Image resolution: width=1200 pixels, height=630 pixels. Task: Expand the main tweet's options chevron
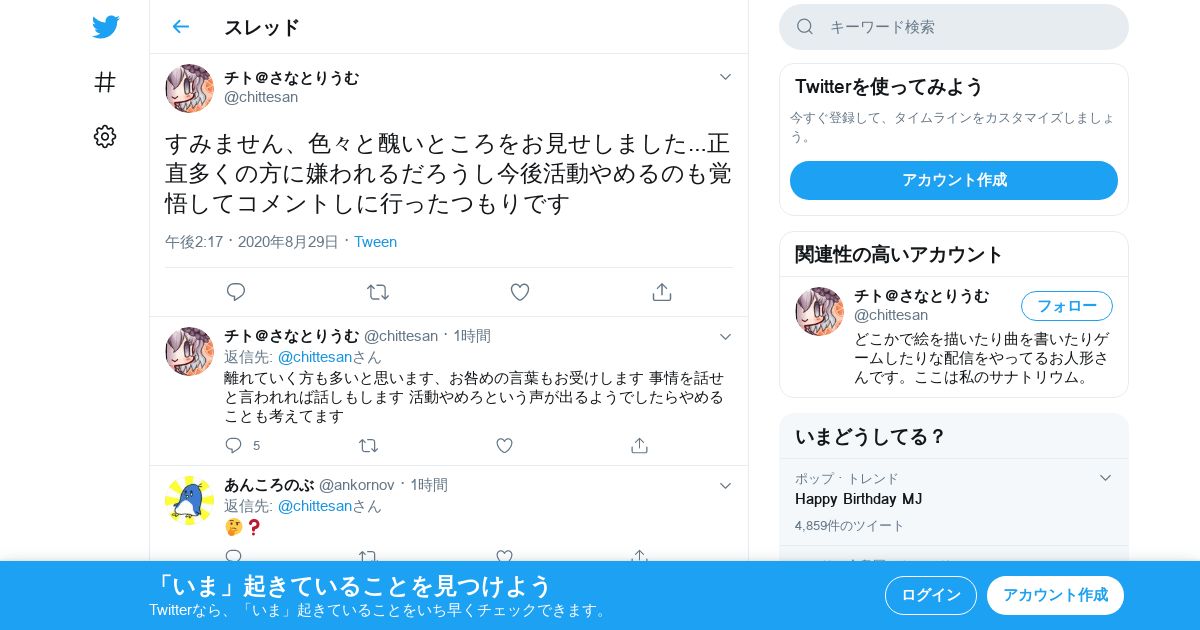coord(726,77)
